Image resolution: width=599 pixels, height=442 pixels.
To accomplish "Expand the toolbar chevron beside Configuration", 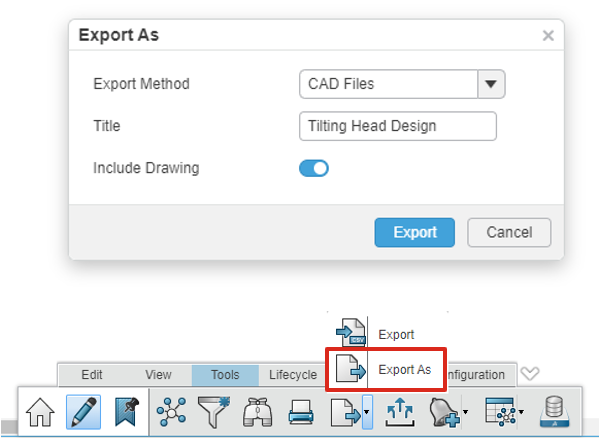I will click(x=530, y=373).
